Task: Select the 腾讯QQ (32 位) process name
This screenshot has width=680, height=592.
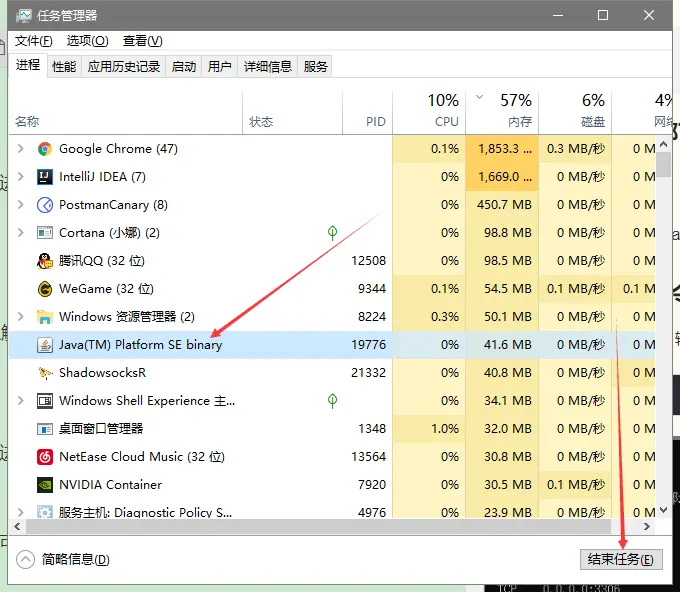Action: pos(102,261)
